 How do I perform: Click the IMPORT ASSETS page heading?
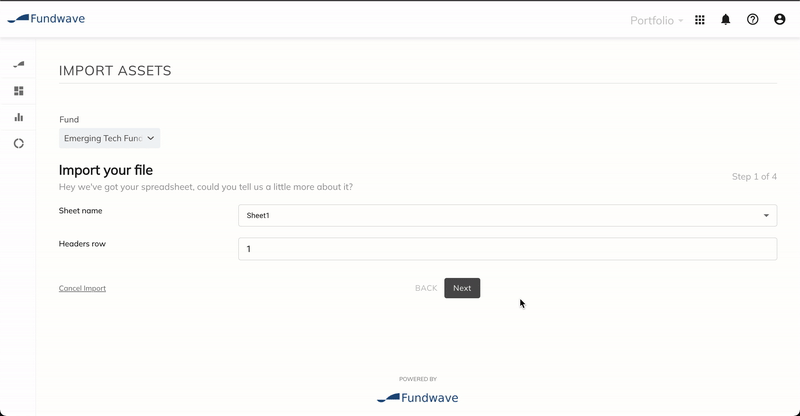(x=115, y=71)
